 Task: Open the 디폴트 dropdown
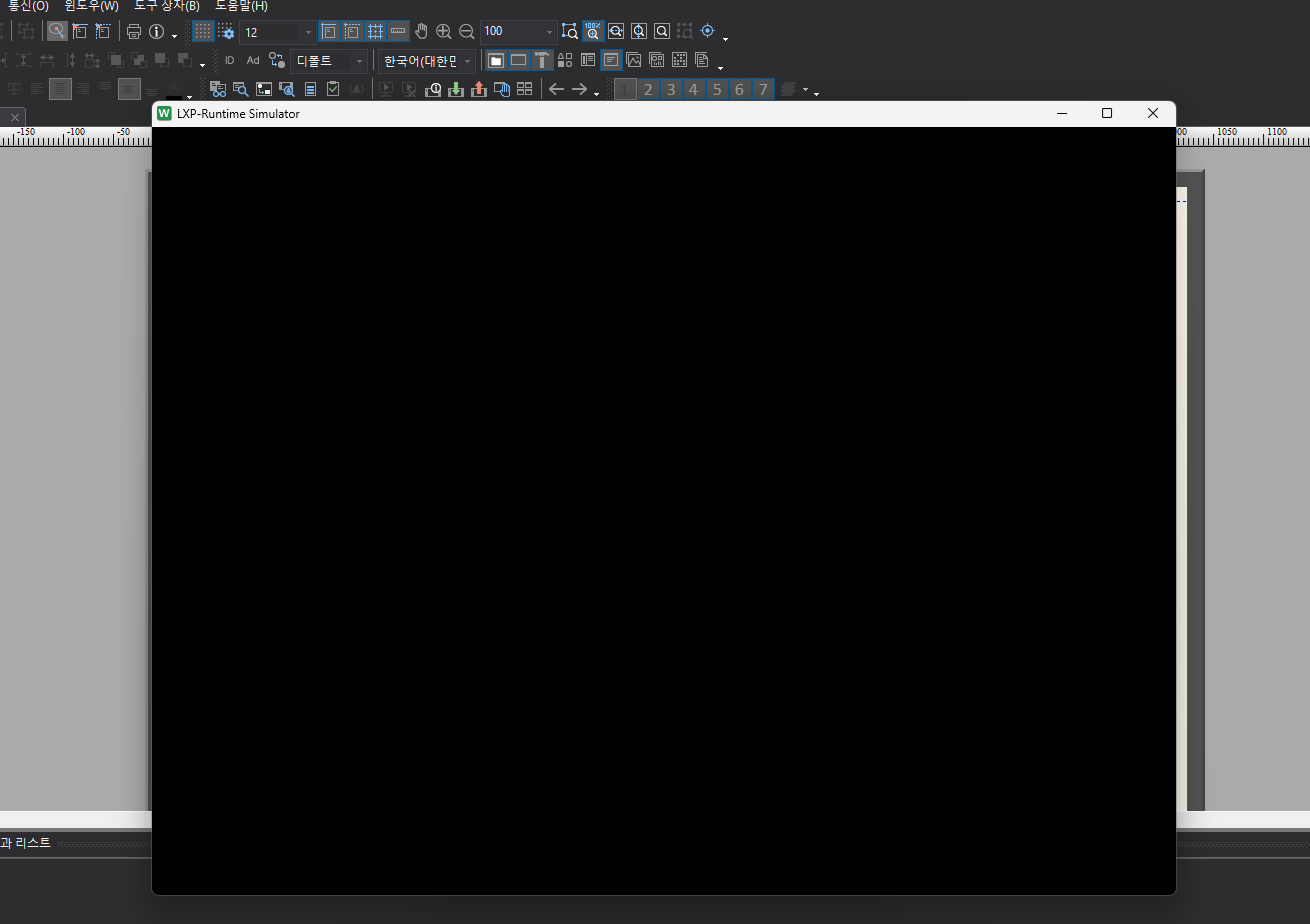click(329, 61)
